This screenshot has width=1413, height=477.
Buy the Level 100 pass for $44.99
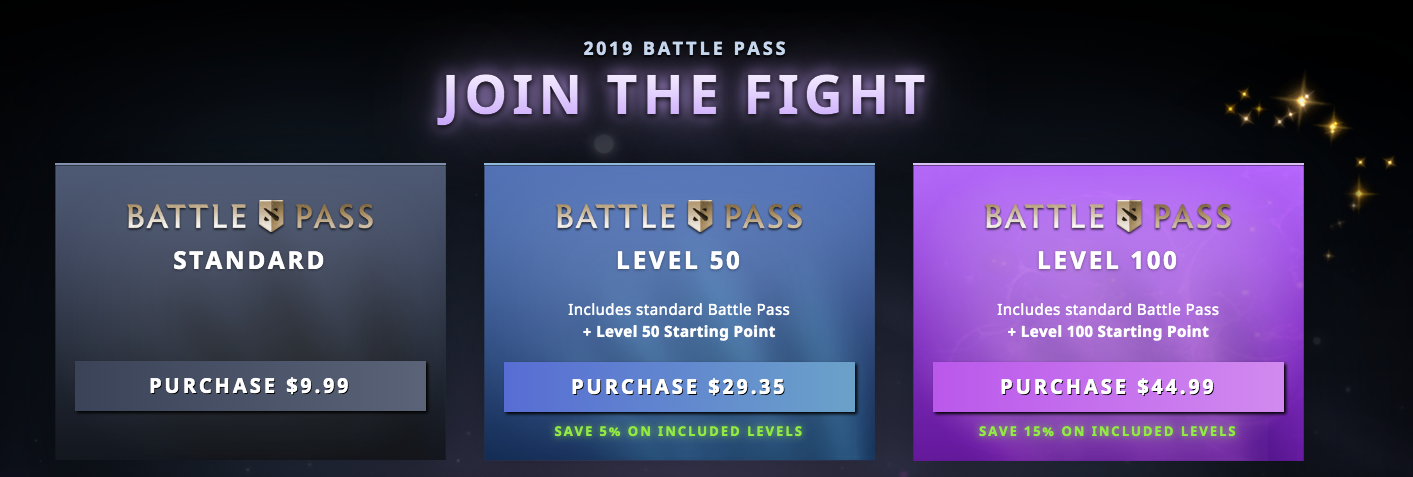tap(1108, 387)
